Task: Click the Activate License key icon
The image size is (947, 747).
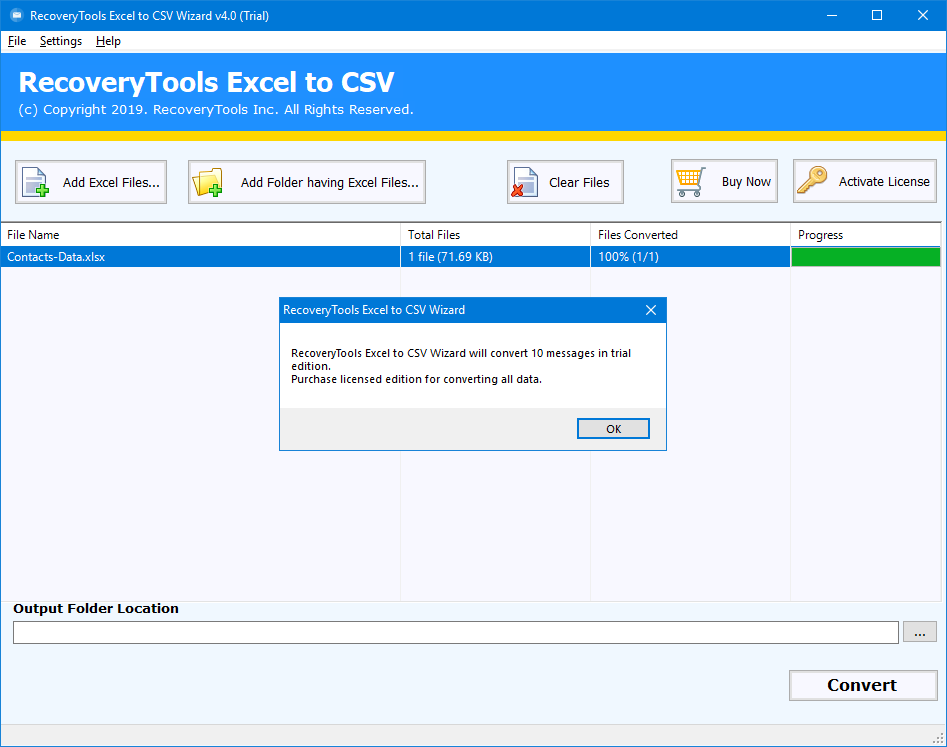Action: pos(812,180)
